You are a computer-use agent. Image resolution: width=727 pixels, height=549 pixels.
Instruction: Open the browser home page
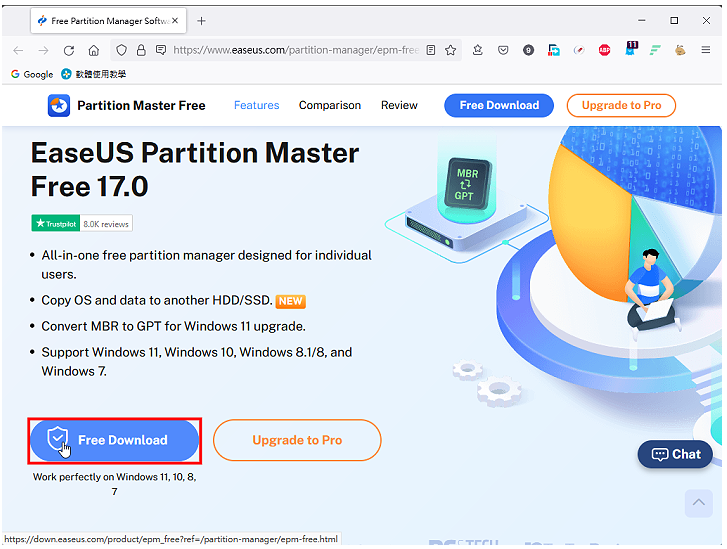(94, 50)
